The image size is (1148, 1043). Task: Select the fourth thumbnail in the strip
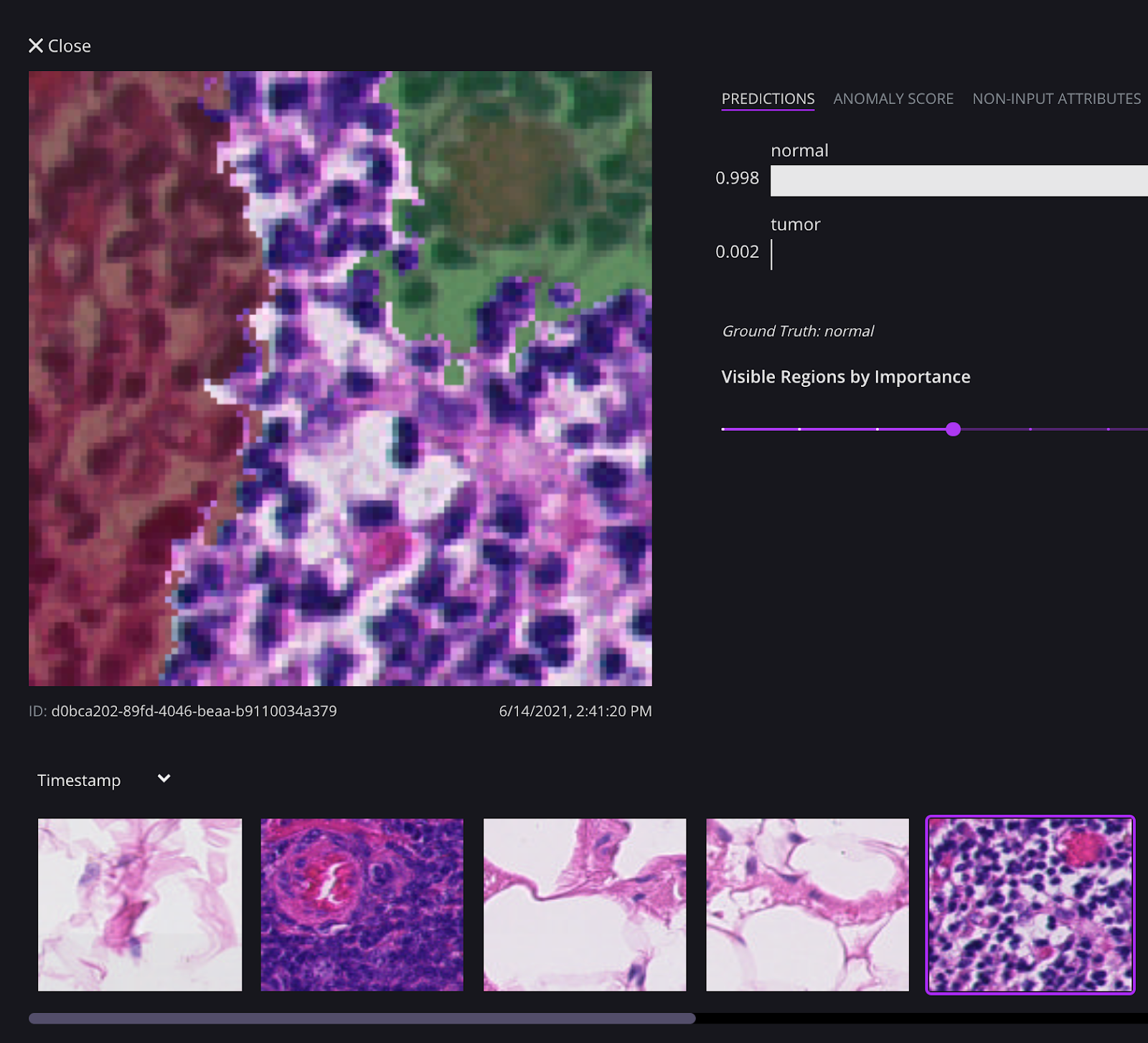(807, 904)
